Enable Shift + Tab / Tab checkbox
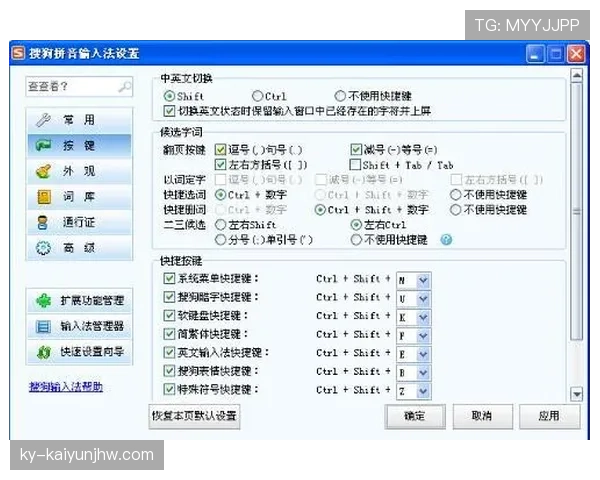Viewport: 600px width, 480px height. point(355,165)
